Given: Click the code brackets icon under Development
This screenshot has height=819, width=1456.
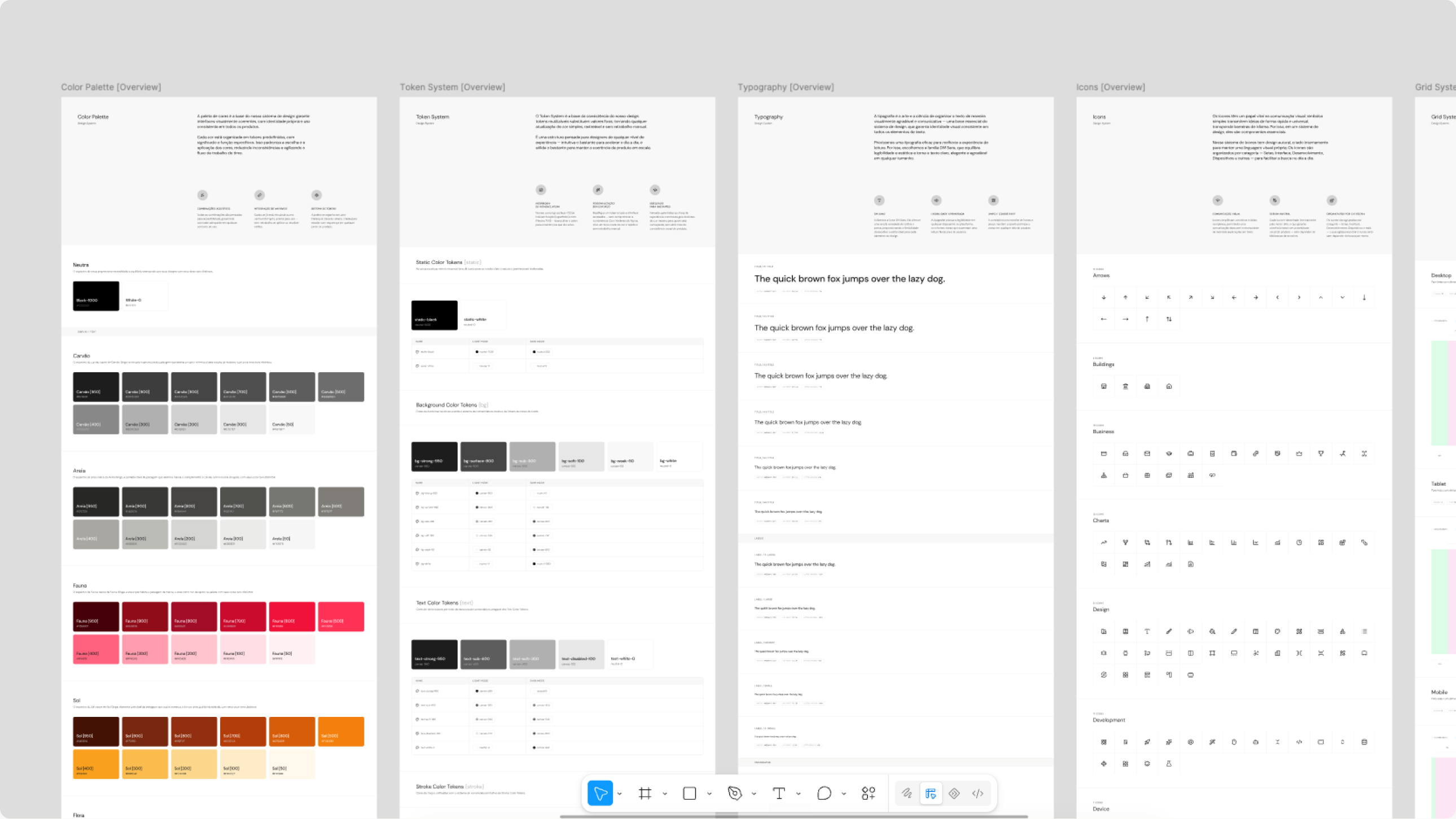Looking at the screenshot, I should [1299, 742].
